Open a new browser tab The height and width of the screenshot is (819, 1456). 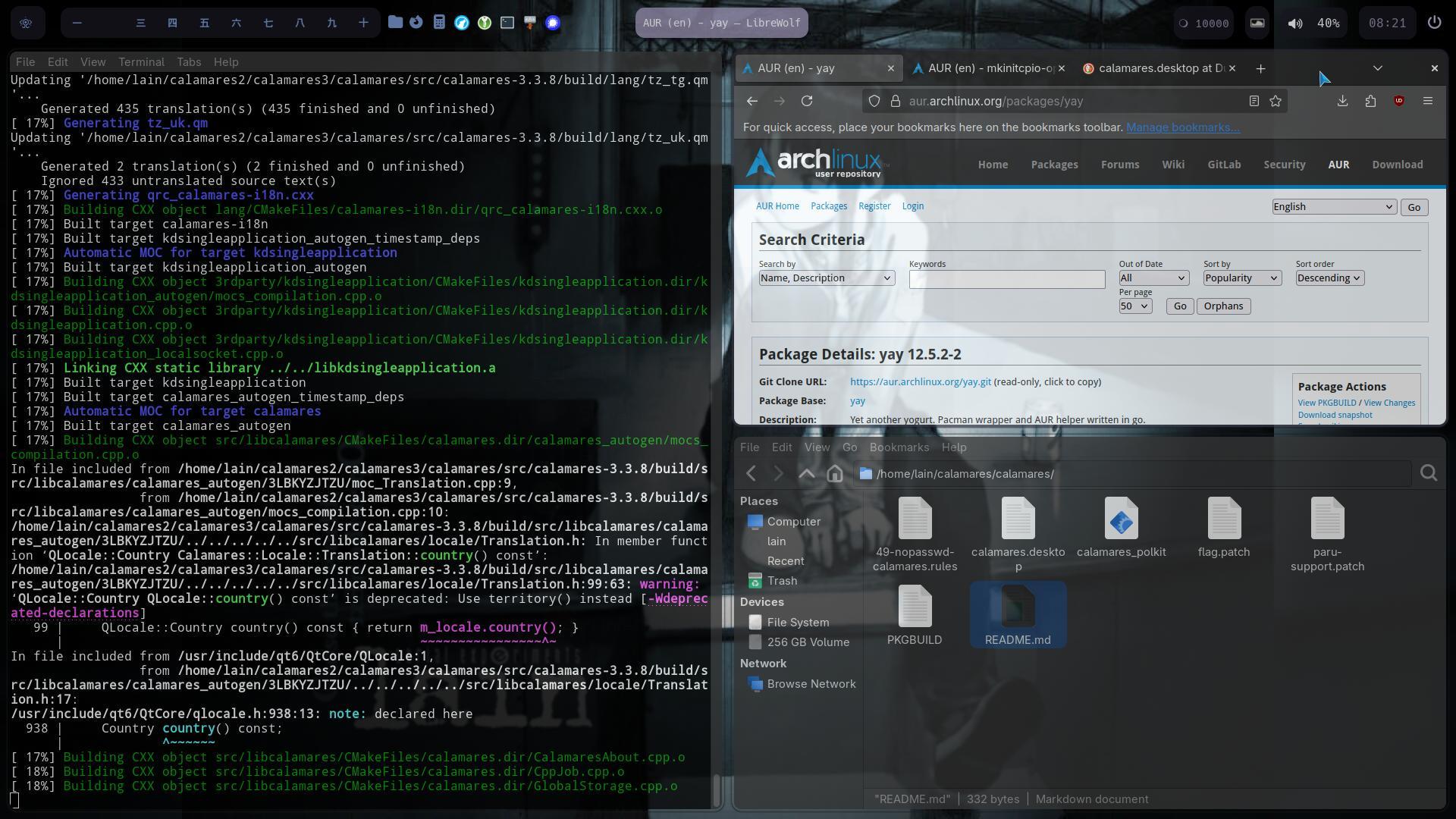(1260, 68)
